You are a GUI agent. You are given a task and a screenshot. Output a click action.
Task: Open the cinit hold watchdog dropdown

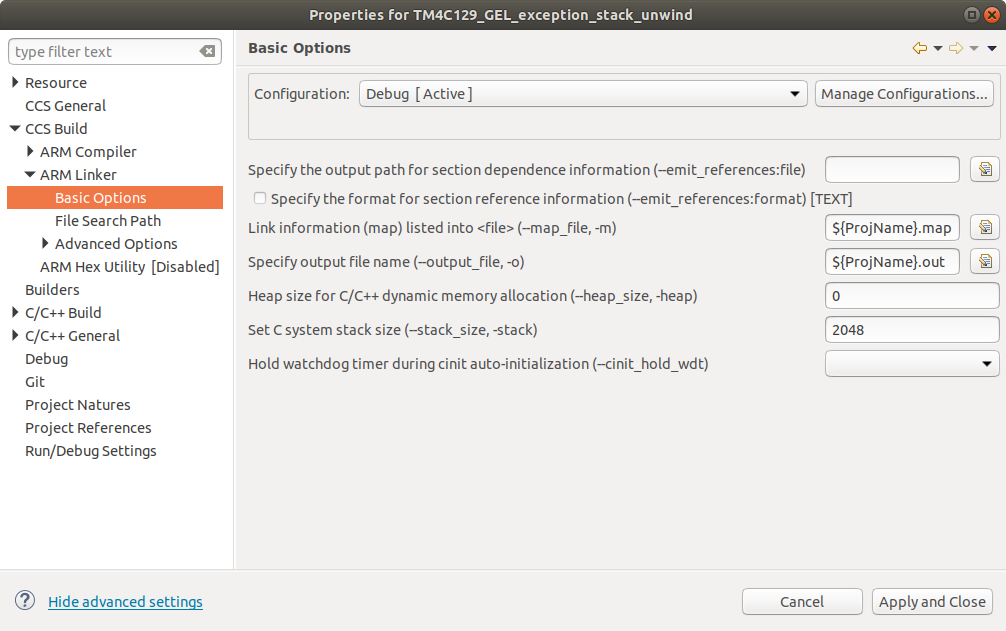click(x=912, y=364)
